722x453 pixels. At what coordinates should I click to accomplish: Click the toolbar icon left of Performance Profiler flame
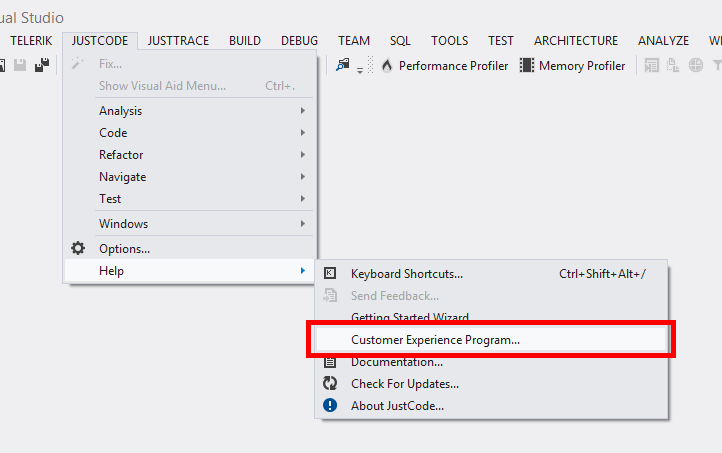343,65
